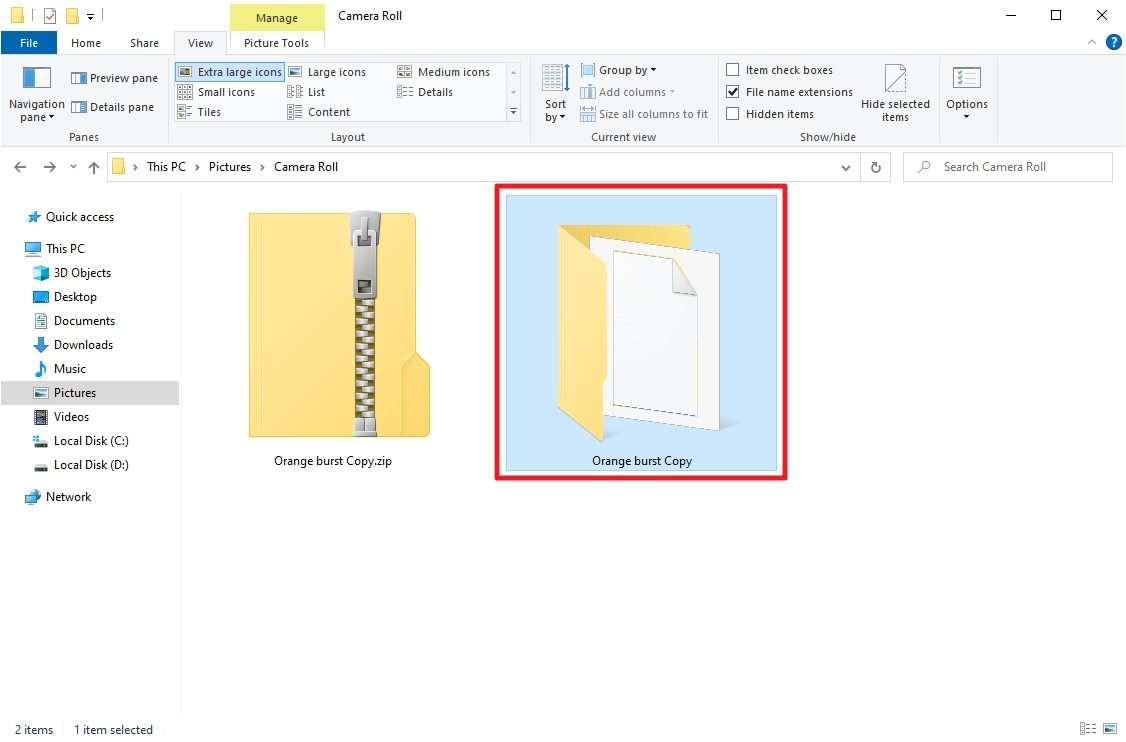Open the recent locations dropdown
Image resolution: width=1126 pixels, height=742 pixels.
click(x=73, y=167)
